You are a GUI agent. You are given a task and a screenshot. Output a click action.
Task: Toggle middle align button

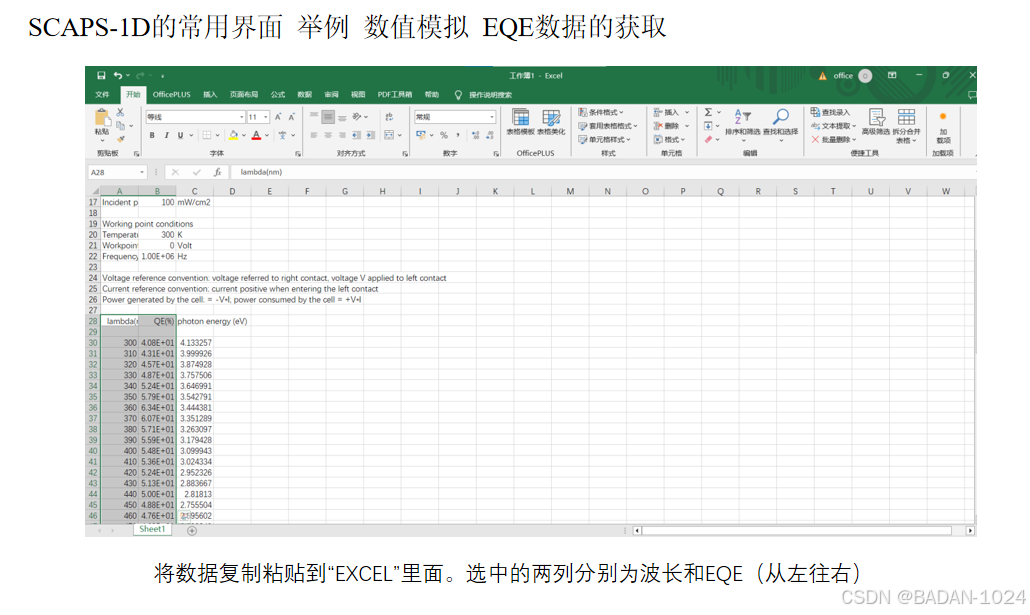coord(328,117)
